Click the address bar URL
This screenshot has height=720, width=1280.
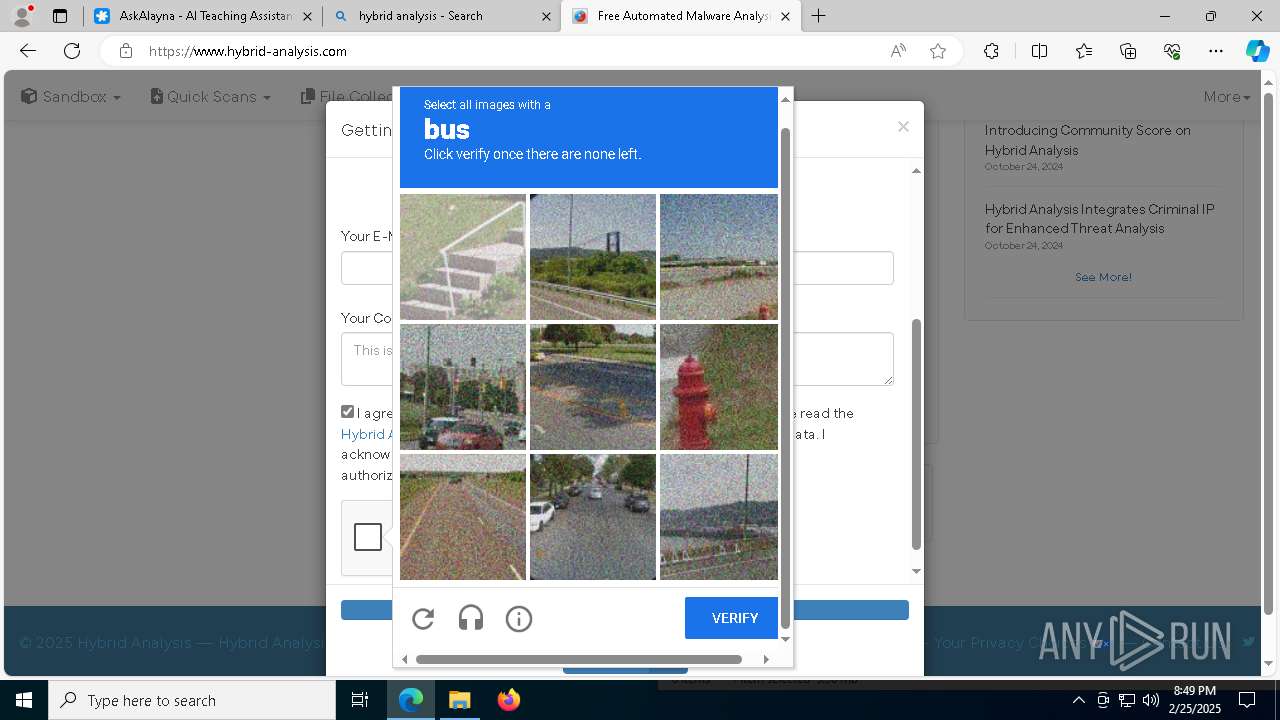(248, 51)
